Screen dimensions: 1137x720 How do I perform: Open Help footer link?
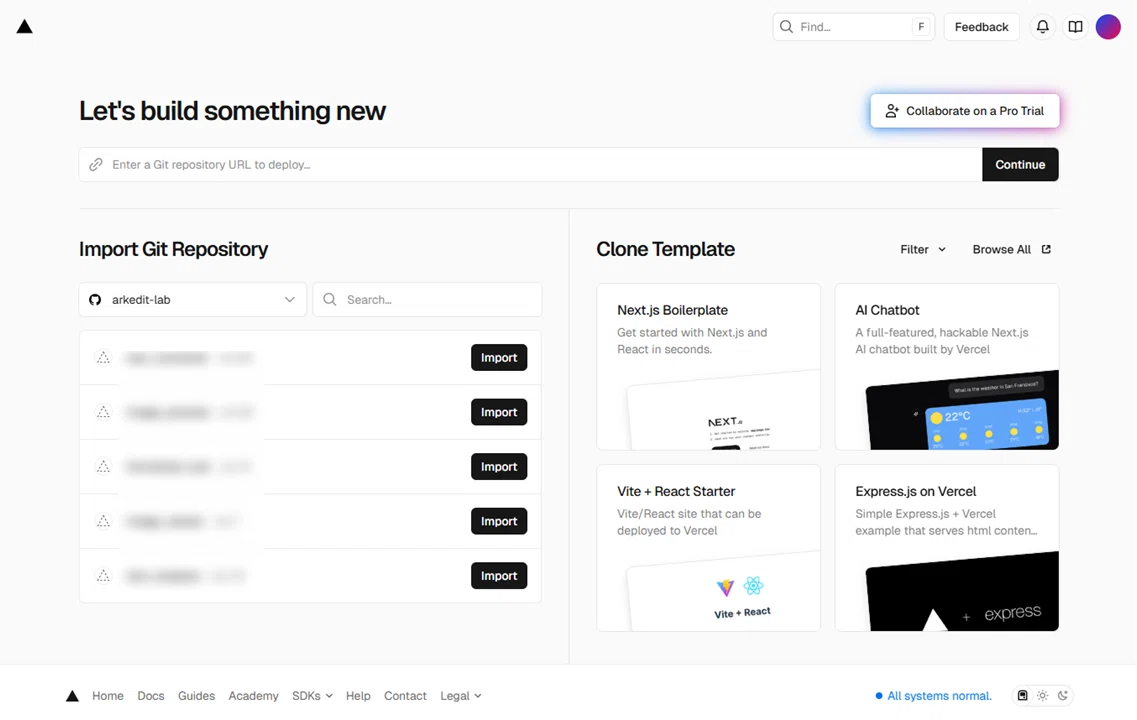(358, 696)
